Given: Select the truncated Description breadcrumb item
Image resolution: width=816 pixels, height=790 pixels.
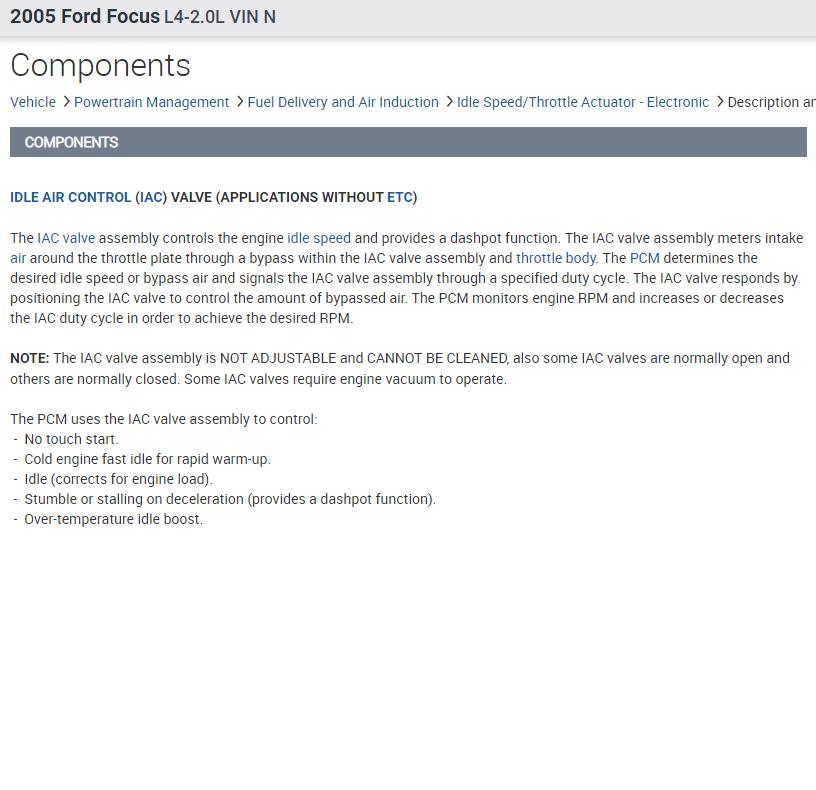Looking at the screenshot, I should pyautogui.click(x=771, y=102).
